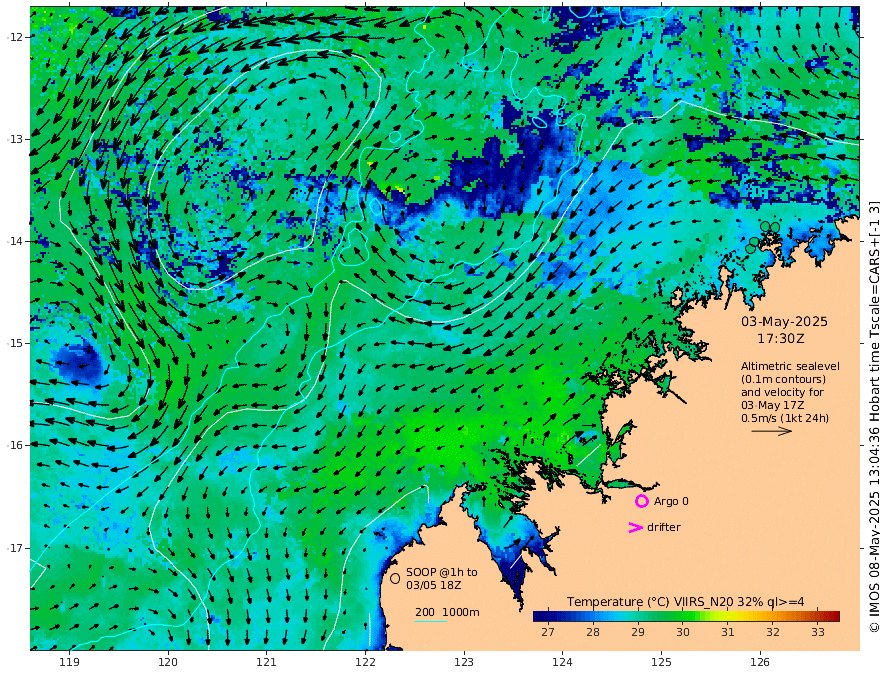Click the longitude 119 axis label

[69, 663]
